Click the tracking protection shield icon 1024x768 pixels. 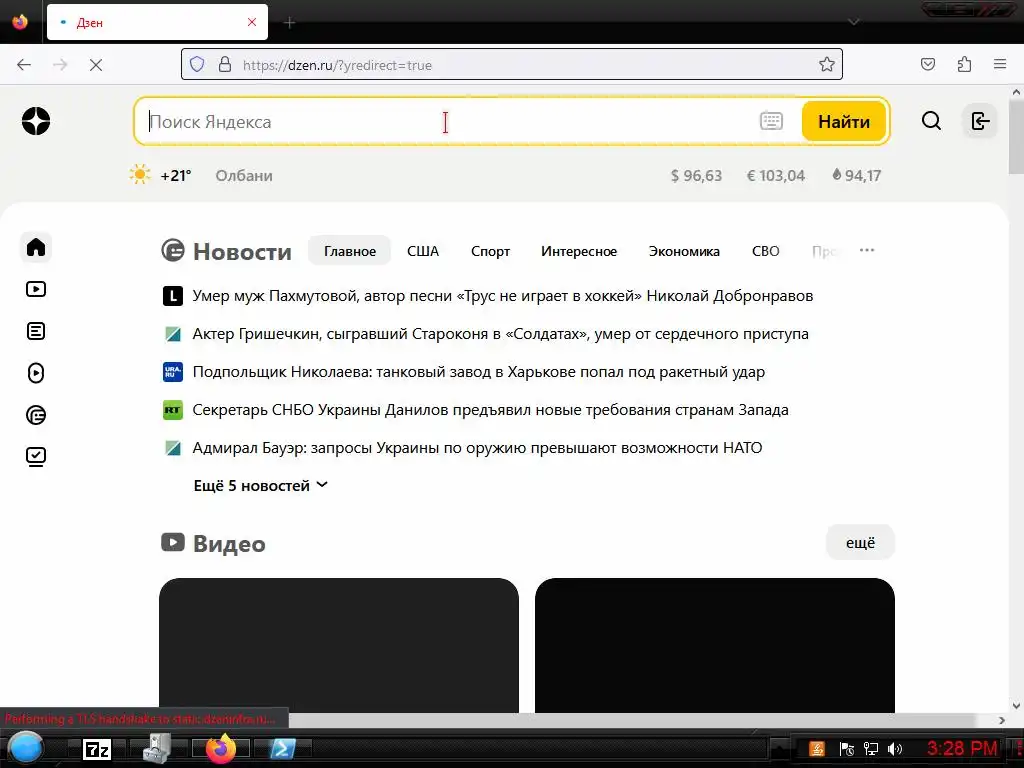197,64
